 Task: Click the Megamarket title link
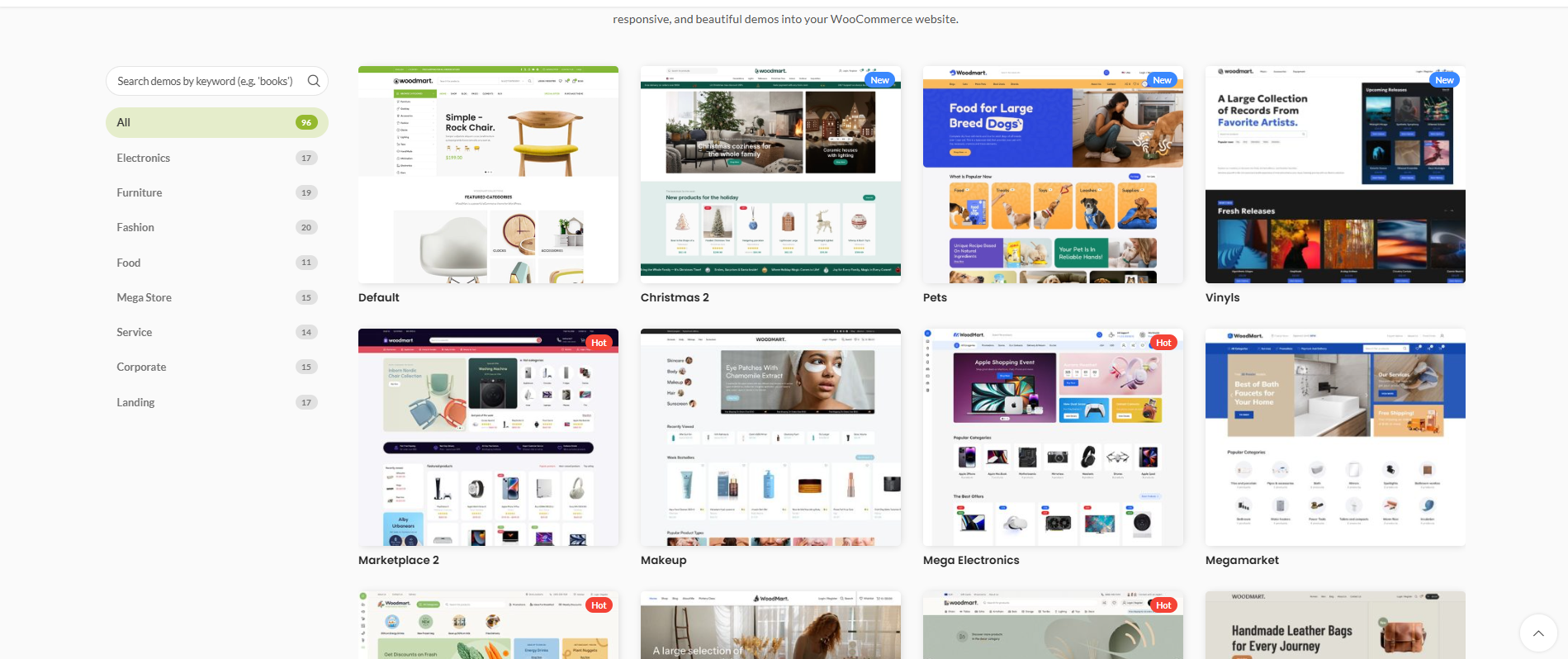coord(1242,560)
